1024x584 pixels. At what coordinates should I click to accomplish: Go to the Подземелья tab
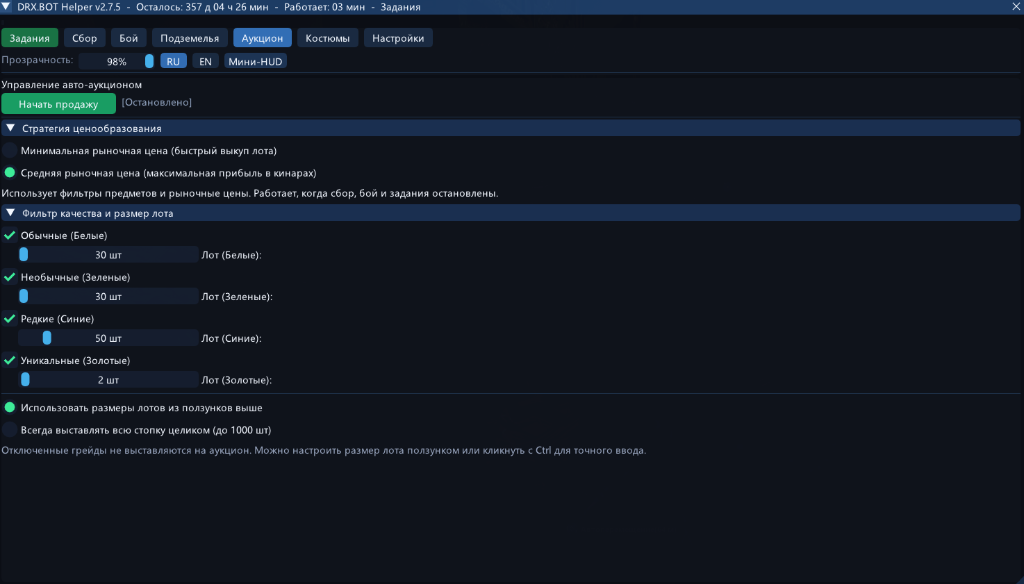coord(190,38)
